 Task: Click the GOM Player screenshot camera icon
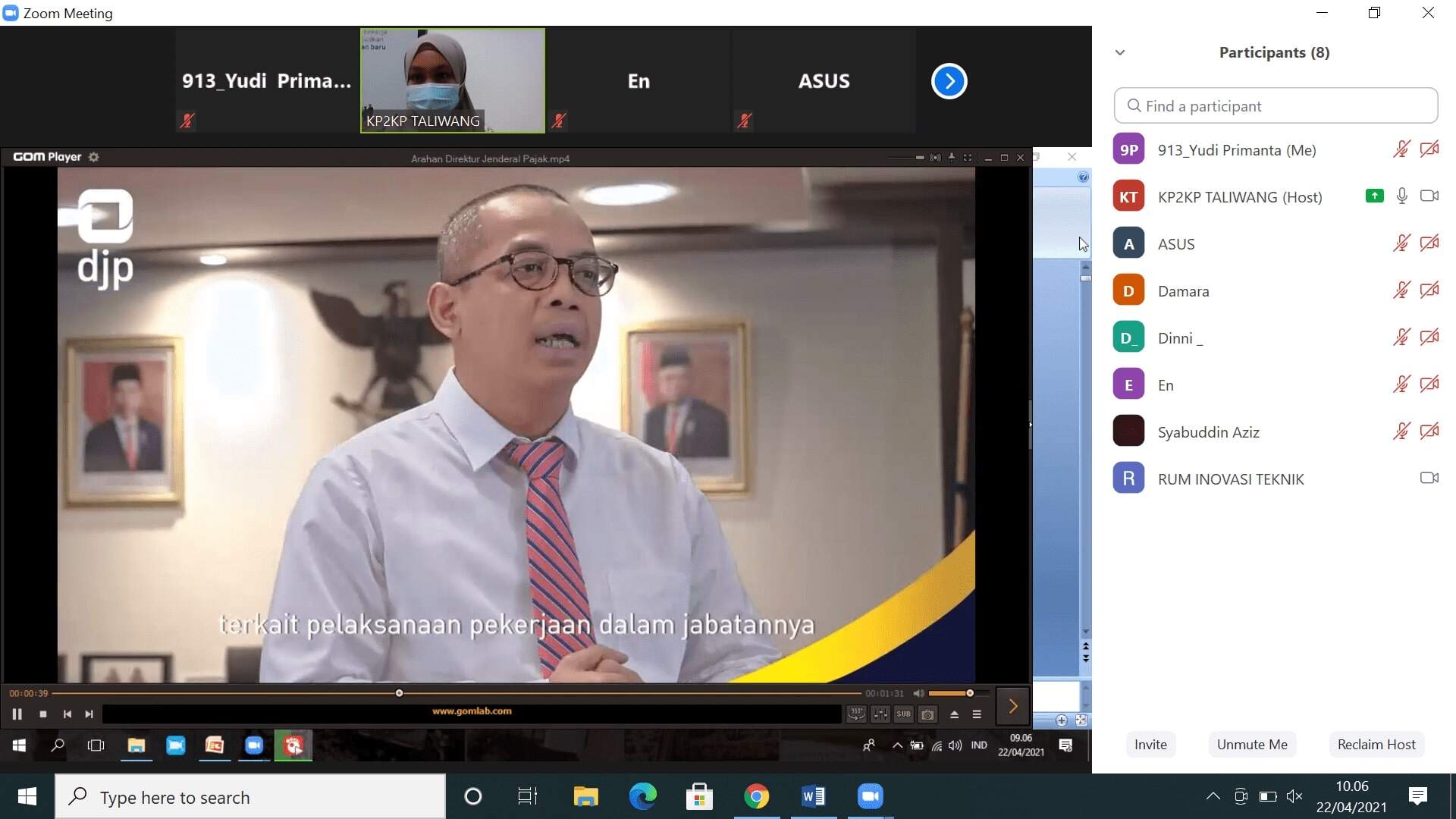927,714
